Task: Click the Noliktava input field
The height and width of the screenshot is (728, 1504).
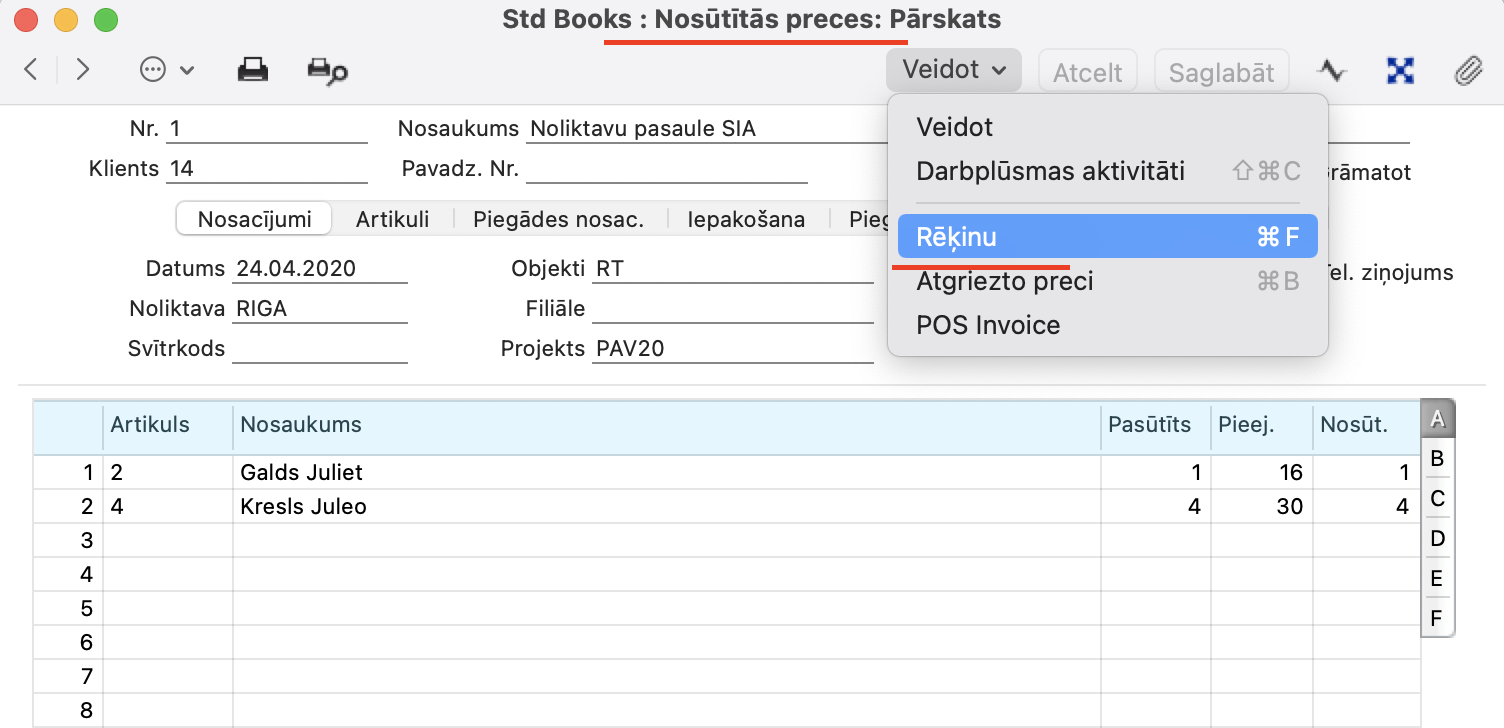Action: pos(320,309)
